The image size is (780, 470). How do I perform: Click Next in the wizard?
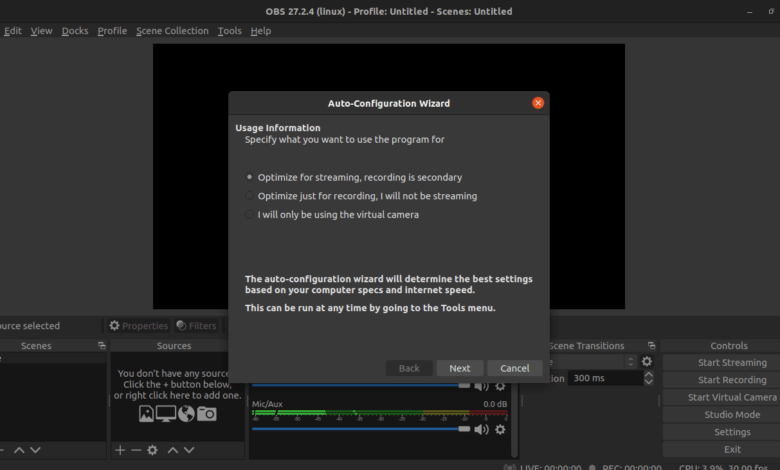click(460, 368)
